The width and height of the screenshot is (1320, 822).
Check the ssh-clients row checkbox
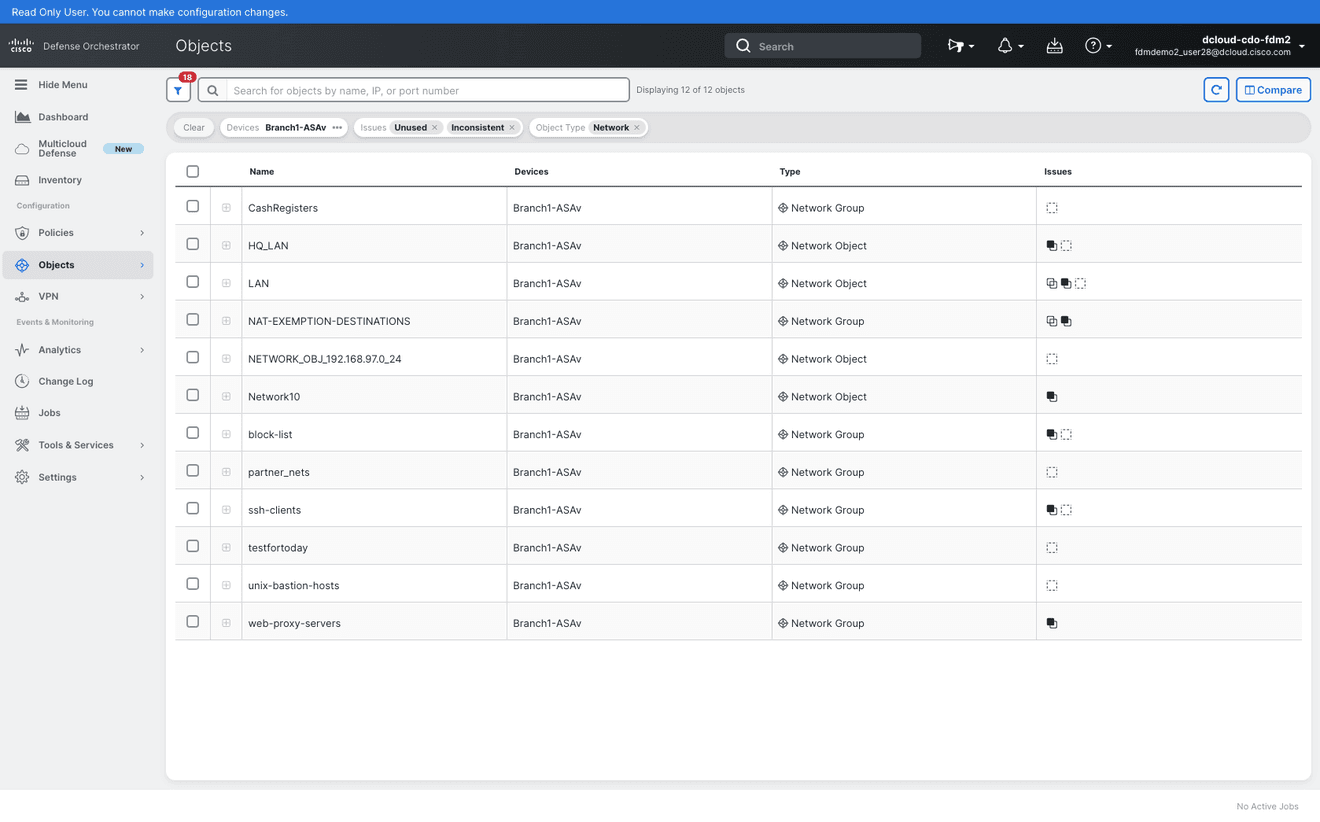[193, 508]
